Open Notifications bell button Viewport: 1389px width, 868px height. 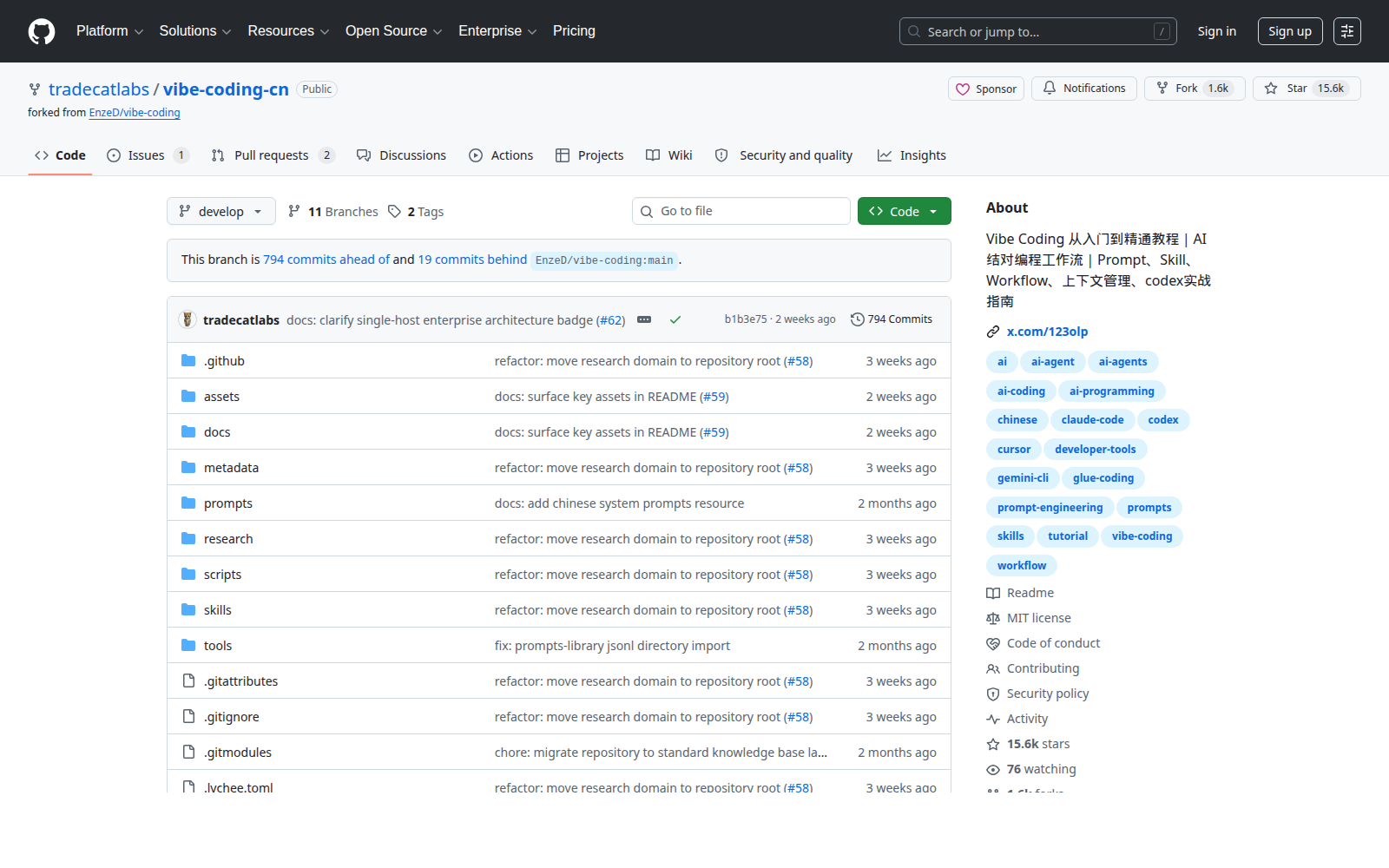click(1083, 89)
